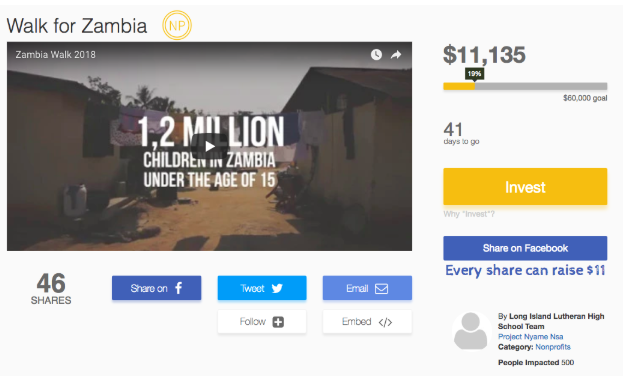
Task: Click the Embed code brackets icon
Action: point(385,322)
